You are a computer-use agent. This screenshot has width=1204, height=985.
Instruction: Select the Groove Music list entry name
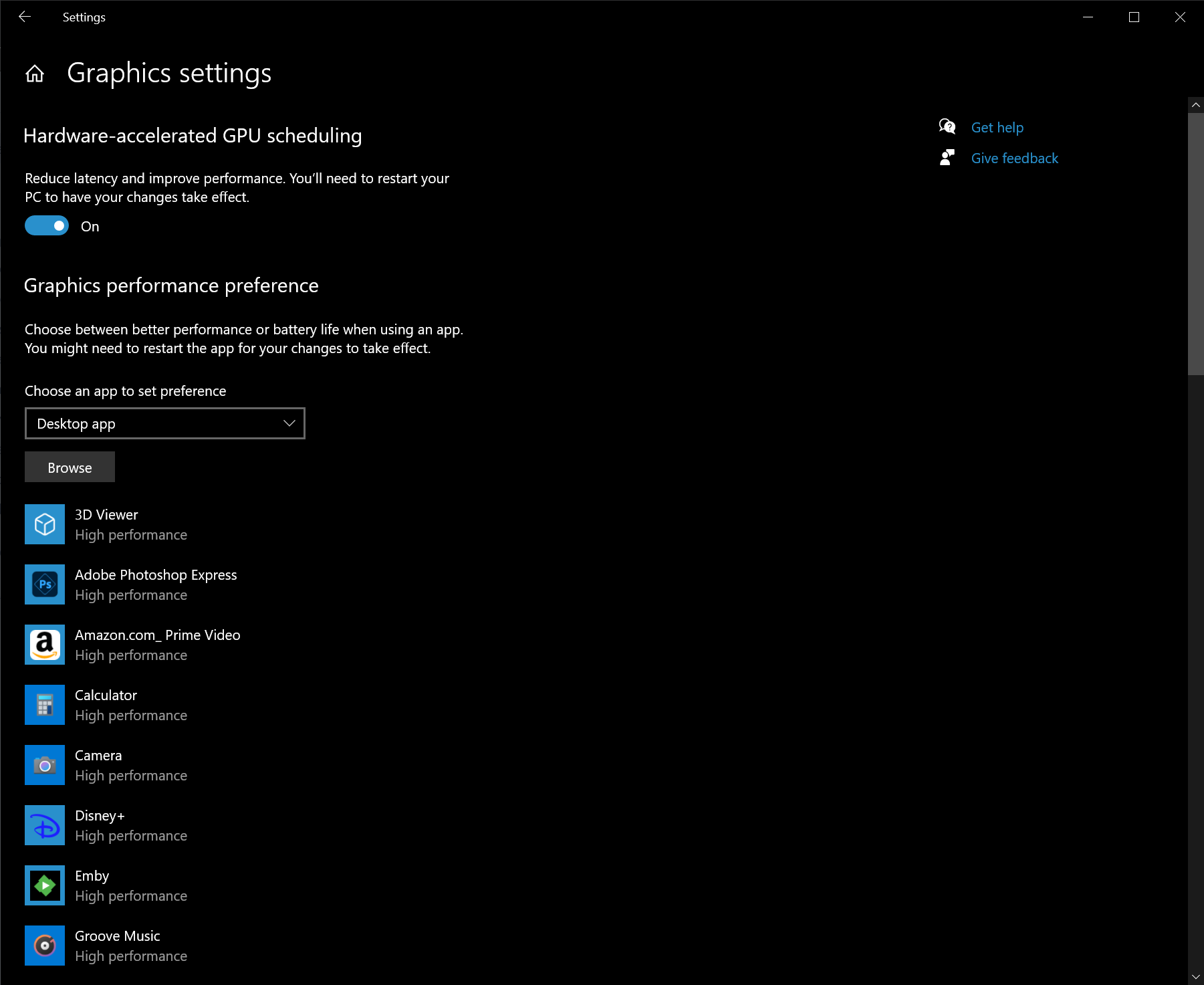tap(118, 936)
